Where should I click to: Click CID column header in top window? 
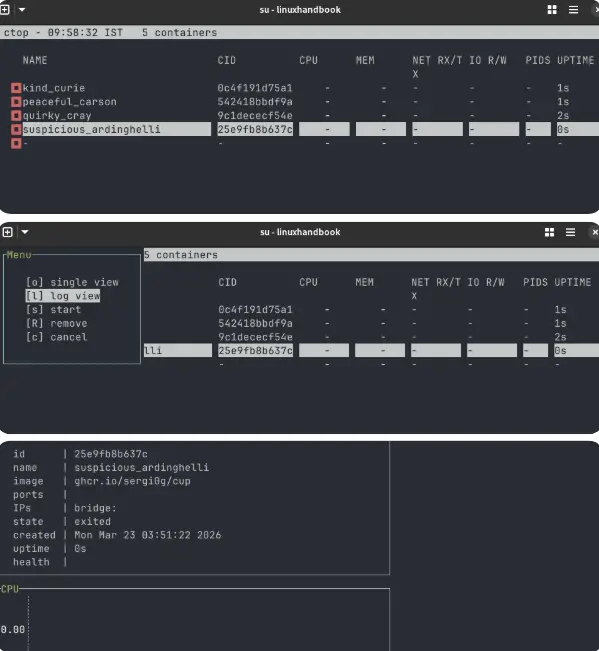tap(227, 61)
